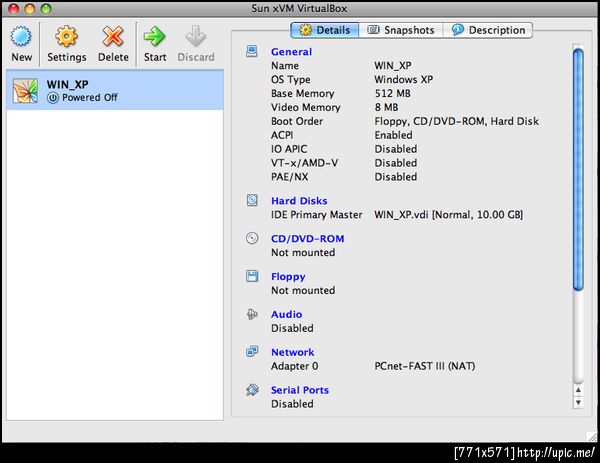This screenshot has width=600, height=463.
Task: Open the General settings link
Action: tap(291, 52)
